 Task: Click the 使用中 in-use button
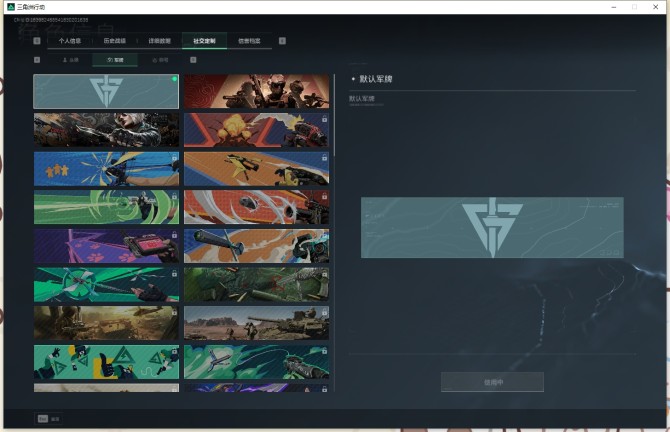click(x=492, y=382)
